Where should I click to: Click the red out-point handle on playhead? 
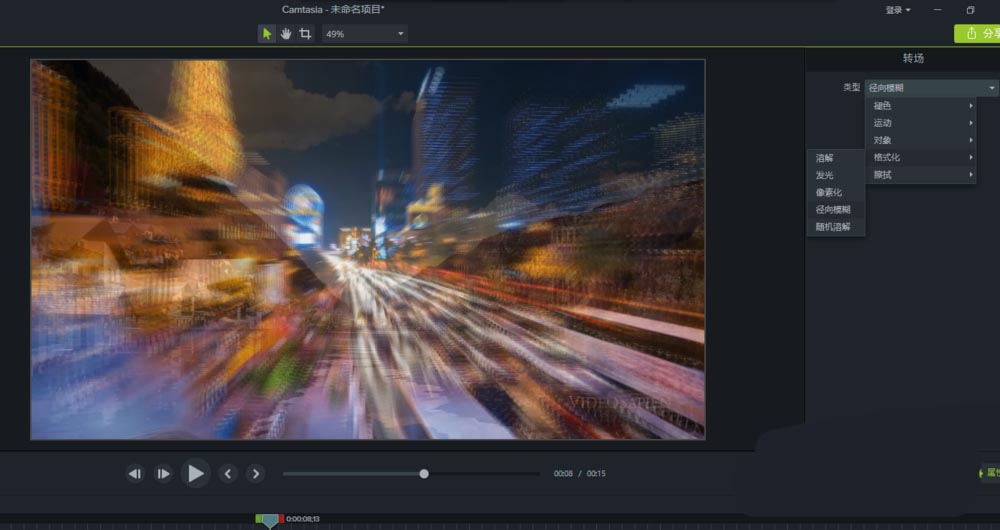[281, 519]
